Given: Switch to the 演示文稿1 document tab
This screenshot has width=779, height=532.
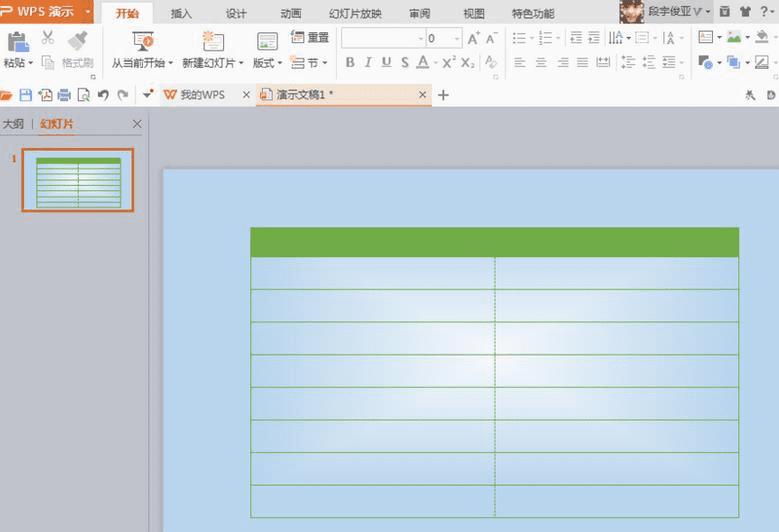Looking at the screenshot, I should [301, 94].
